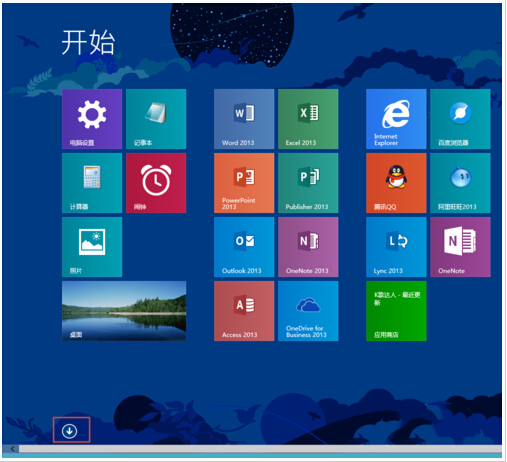Open the Photos (照片) tile
Viewport: 507px width, 462px height.
point(92,247)
